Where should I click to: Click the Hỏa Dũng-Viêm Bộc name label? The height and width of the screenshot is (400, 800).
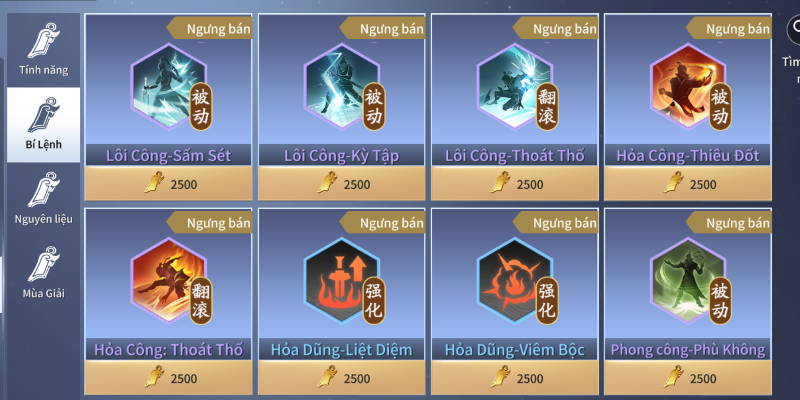(515, 349)
